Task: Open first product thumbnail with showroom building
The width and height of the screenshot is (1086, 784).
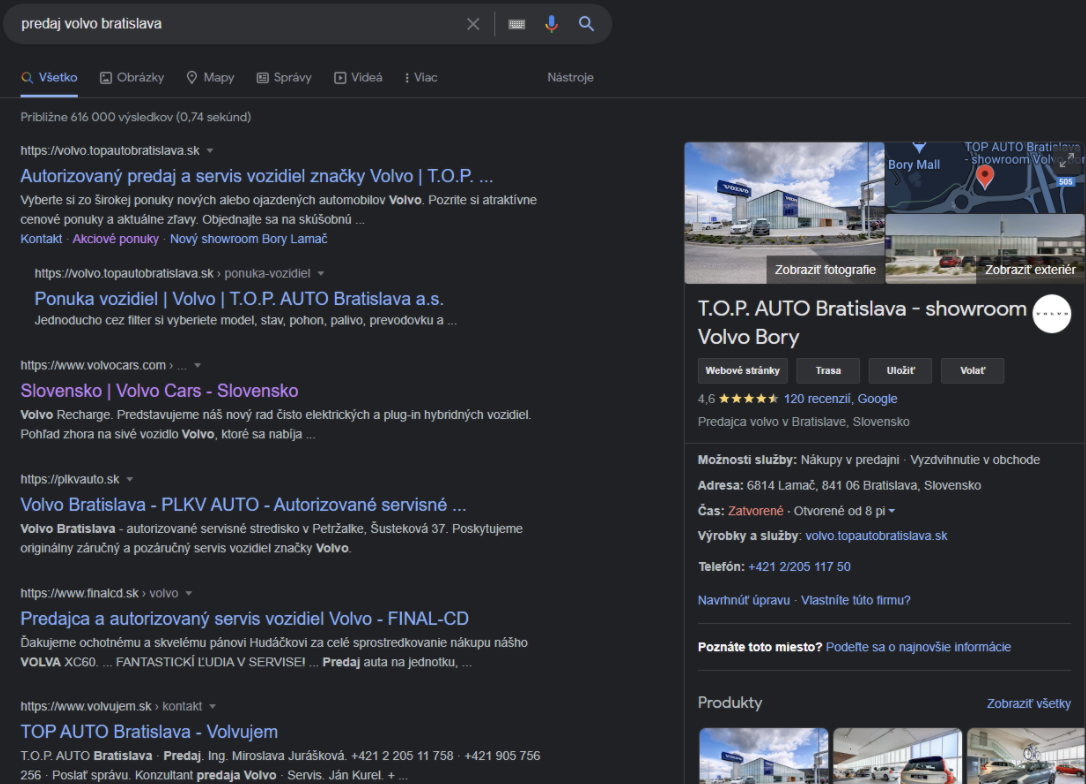Action: (x=763, y=756)
